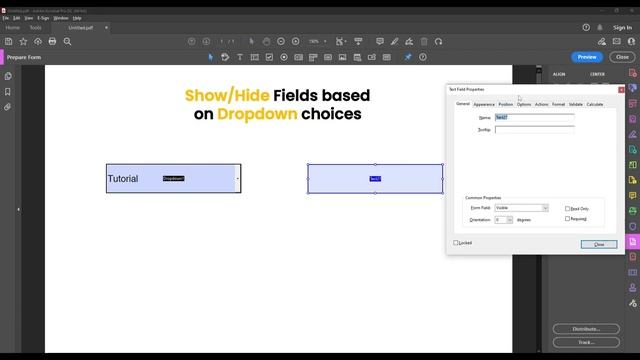This screenshot has height=360, width=640.
Task: Open the File menu
Action: click(x=5, y=18)
